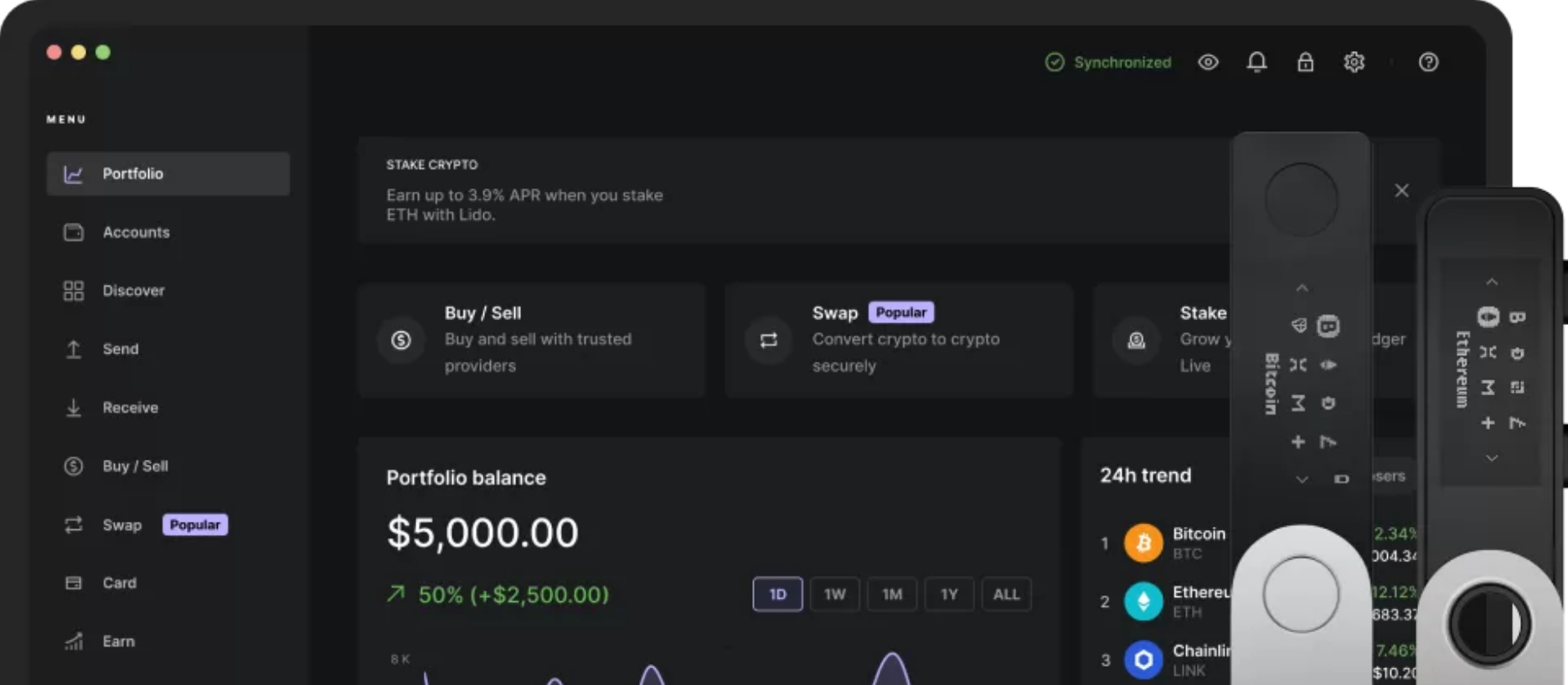
Task: Select the 1W chart range
Action: tap(835, 595)
